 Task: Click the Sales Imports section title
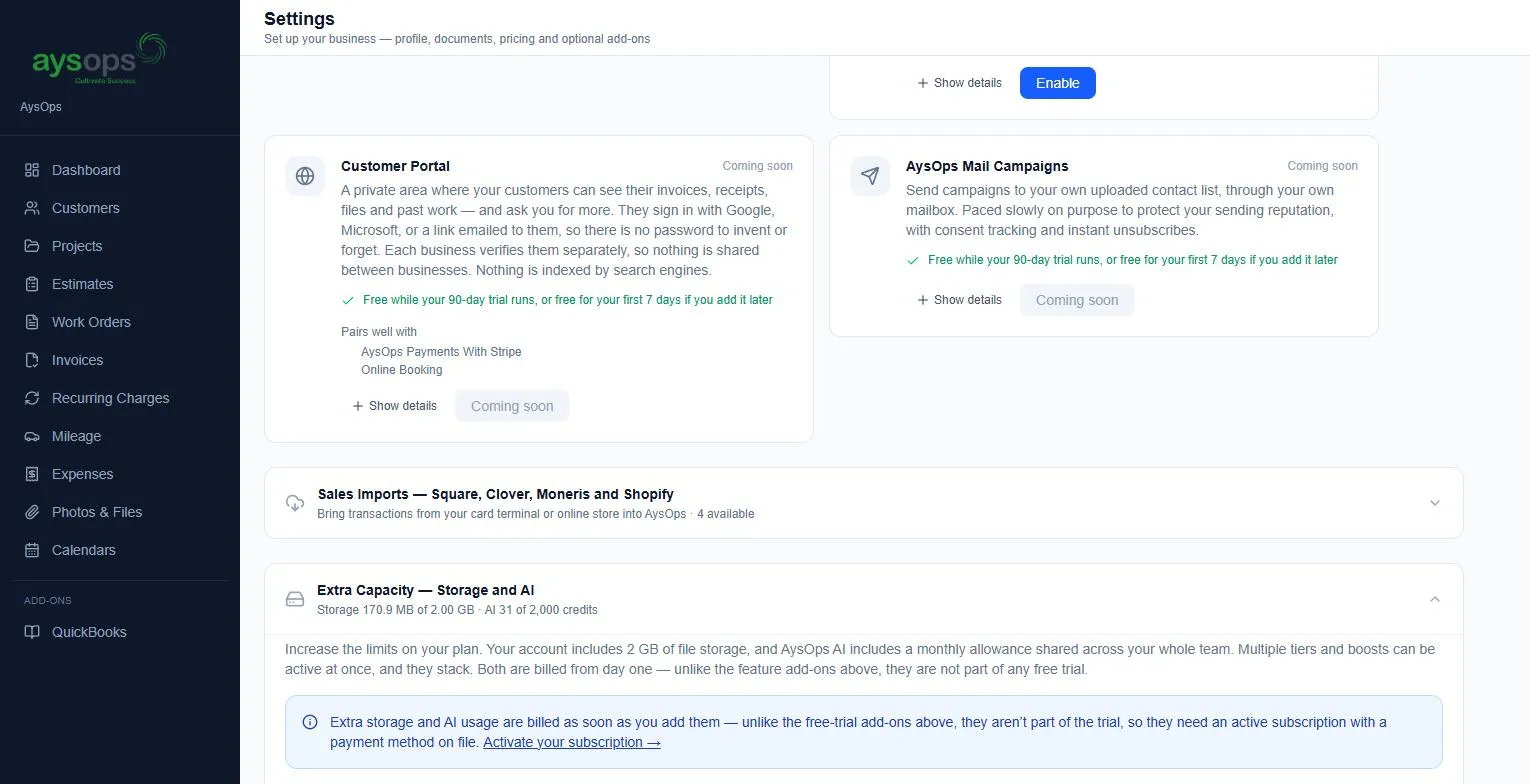pyautogui.click(x=496, y=494)
